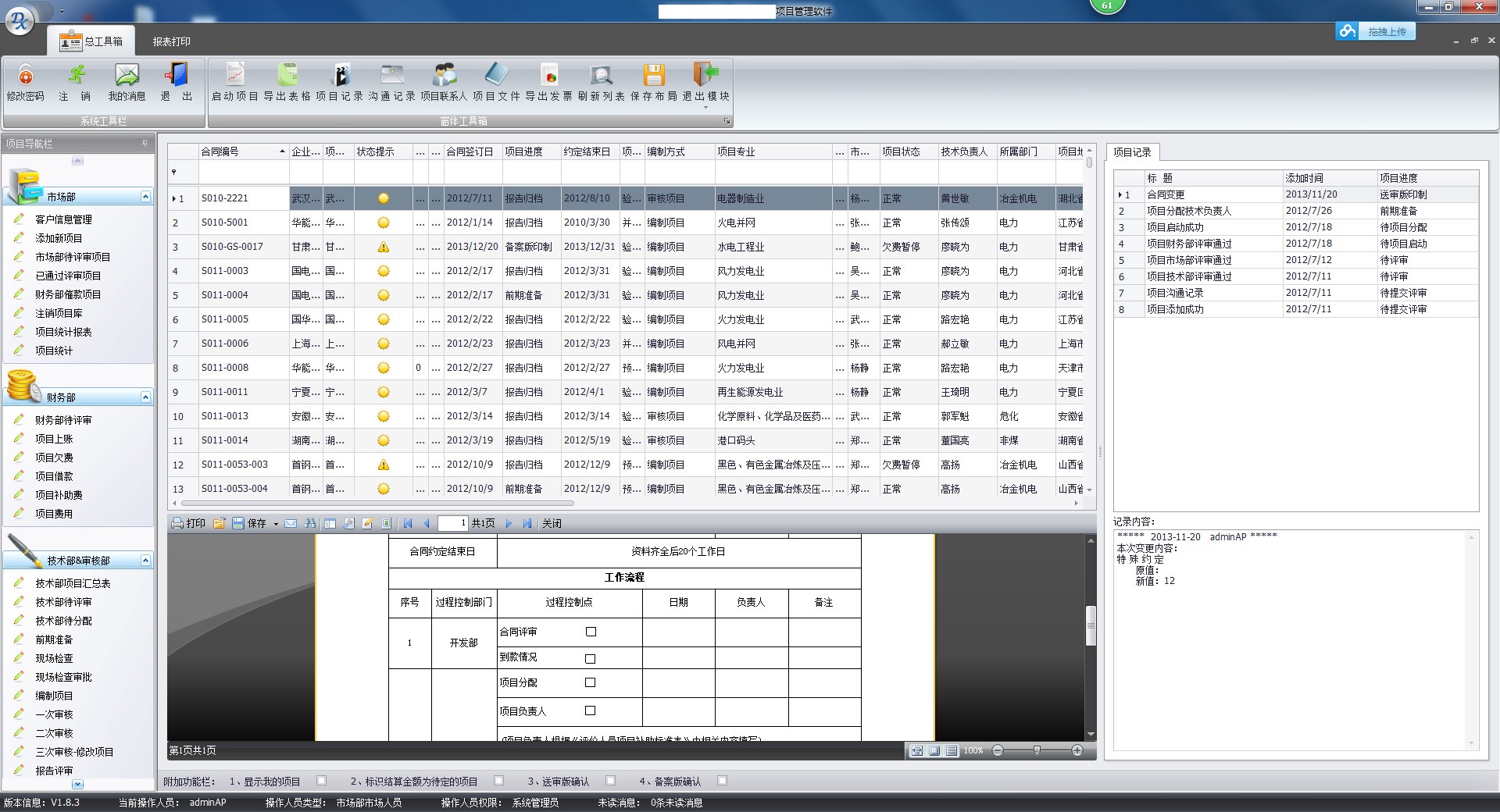This screenshot has height=812, width=1500.
Task: Click the 启动项目 start project icon
Action: coord(234,77)
